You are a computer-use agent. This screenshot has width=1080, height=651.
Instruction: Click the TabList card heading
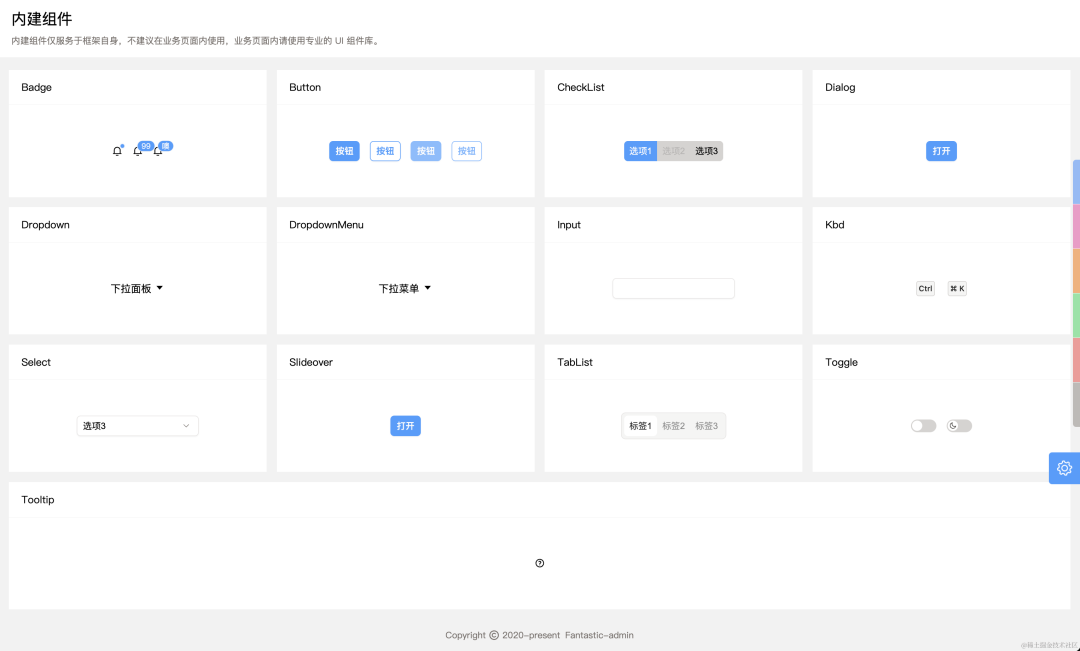574,362
